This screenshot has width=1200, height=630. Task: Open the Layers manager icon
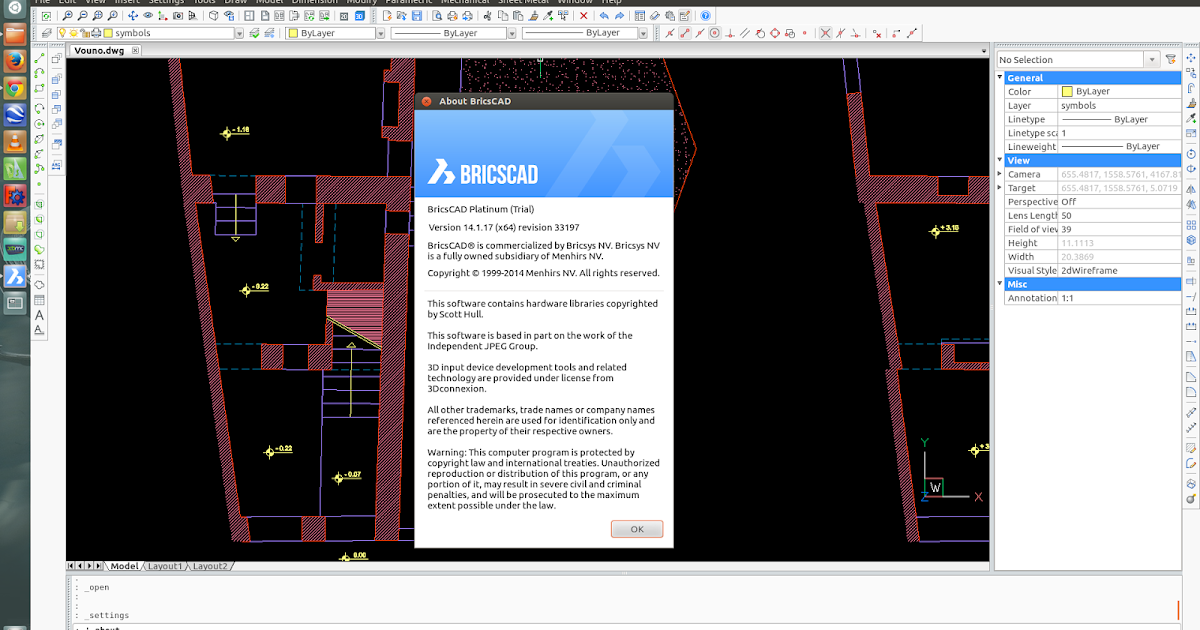(46, 33)
